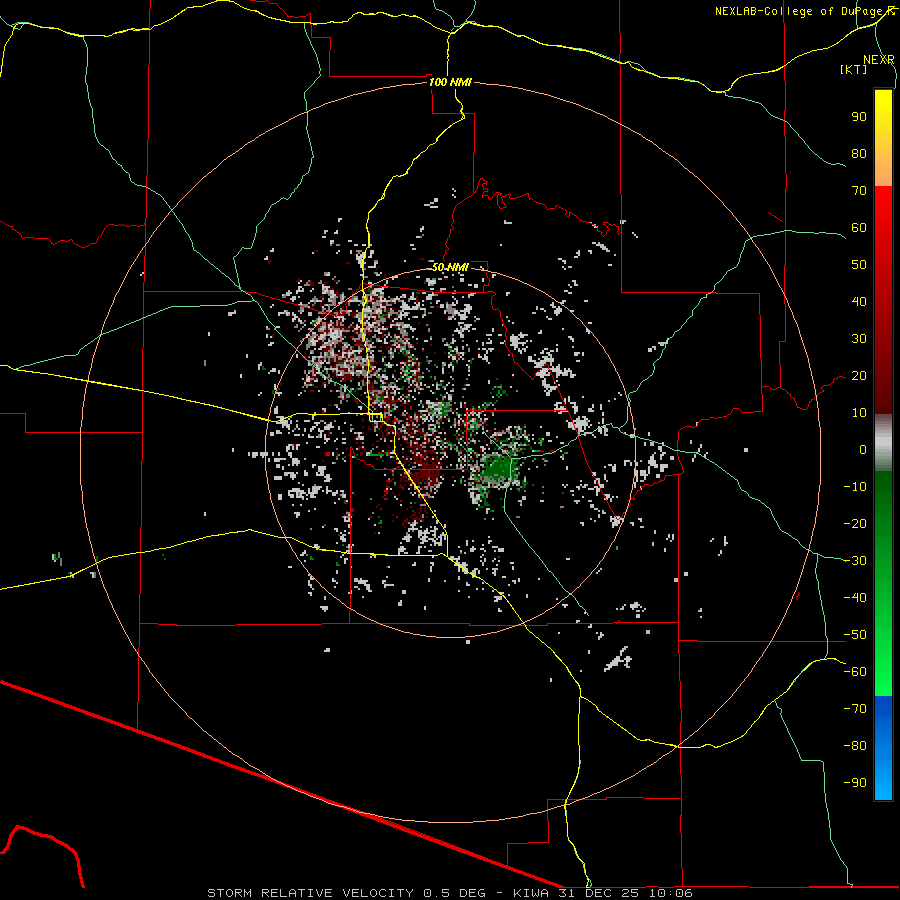Image resolution: width=900 pixels, height=900 pixels.
Task: Click the -30 value on velocity scale
Action: click(855, 561)
